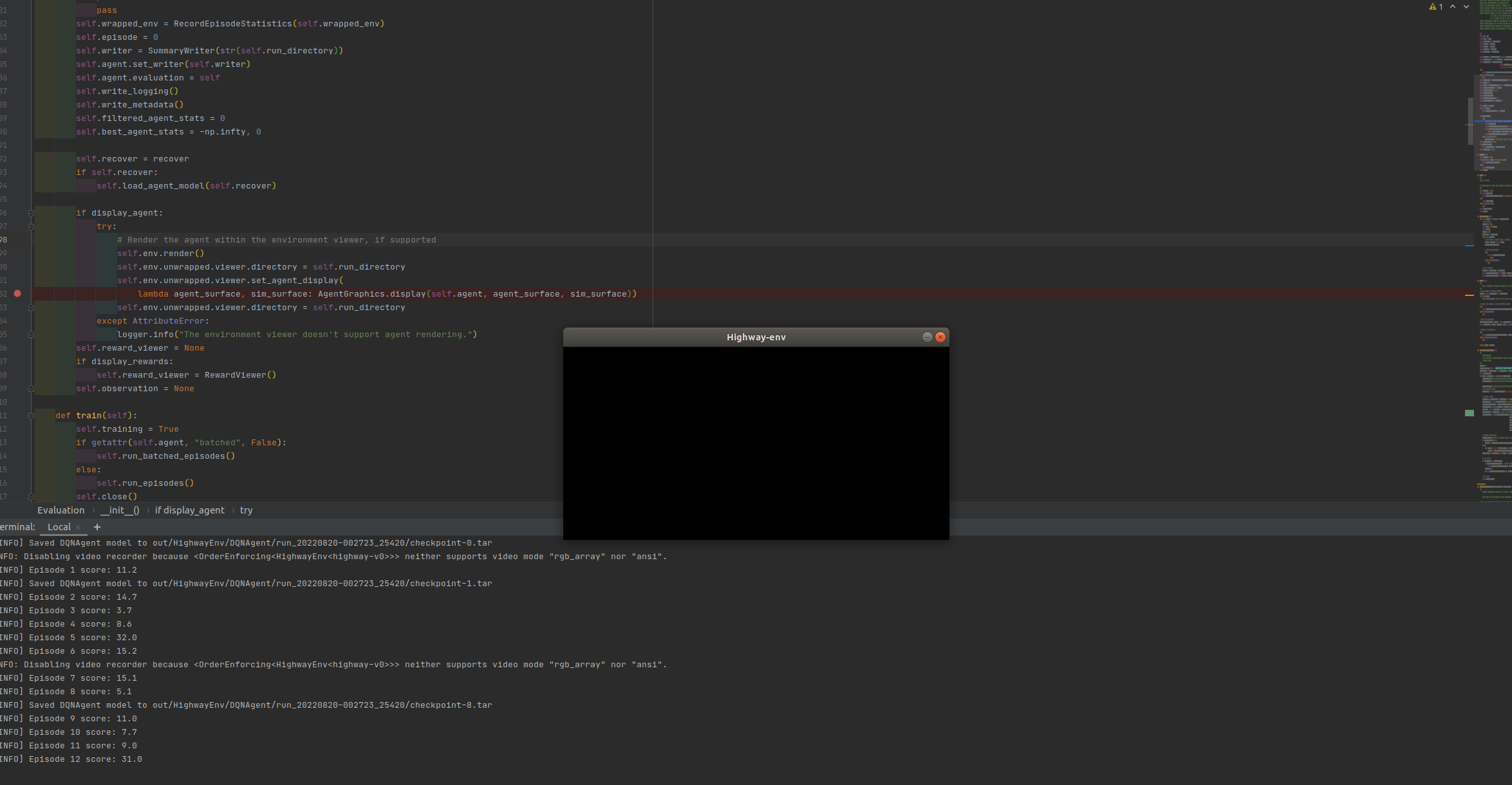Navigate to previous problem with up arrow icon
1512x785 pixels.
pyautogui.click(x=1453, y=6)
